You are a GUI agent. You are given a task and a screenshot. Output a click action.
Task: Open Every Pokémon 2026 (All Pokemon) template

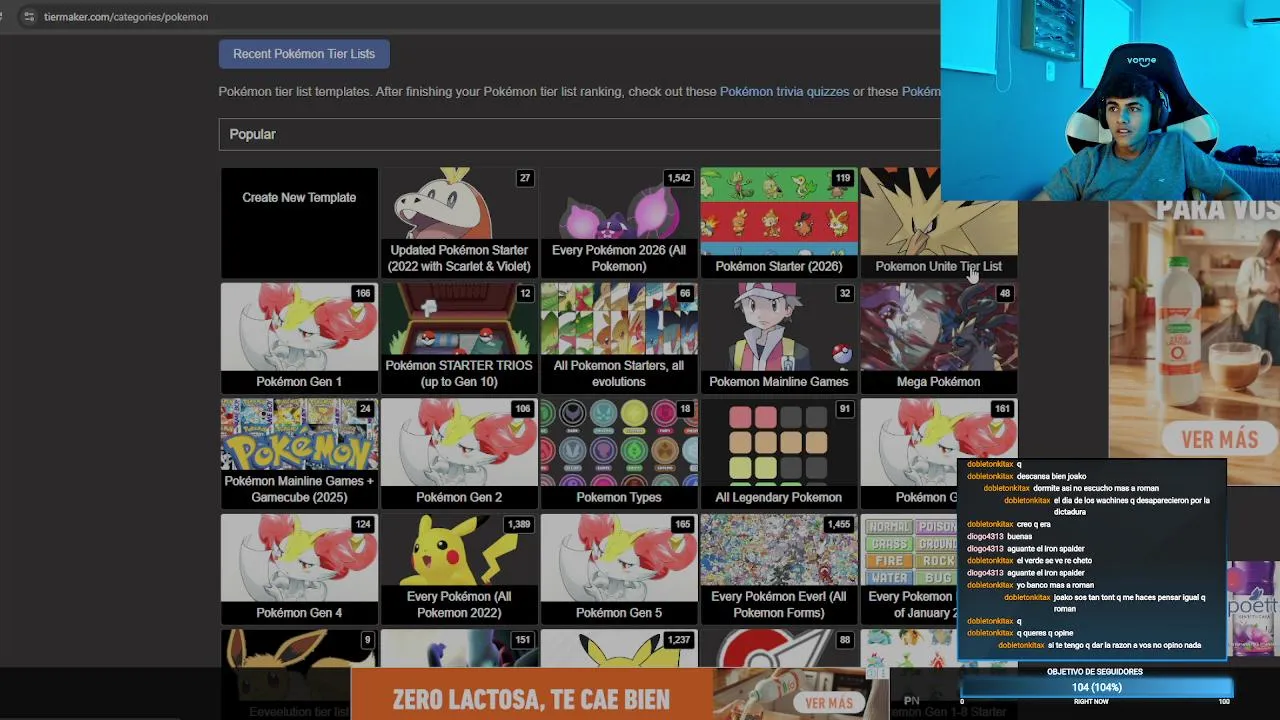(x=619, y=222)
